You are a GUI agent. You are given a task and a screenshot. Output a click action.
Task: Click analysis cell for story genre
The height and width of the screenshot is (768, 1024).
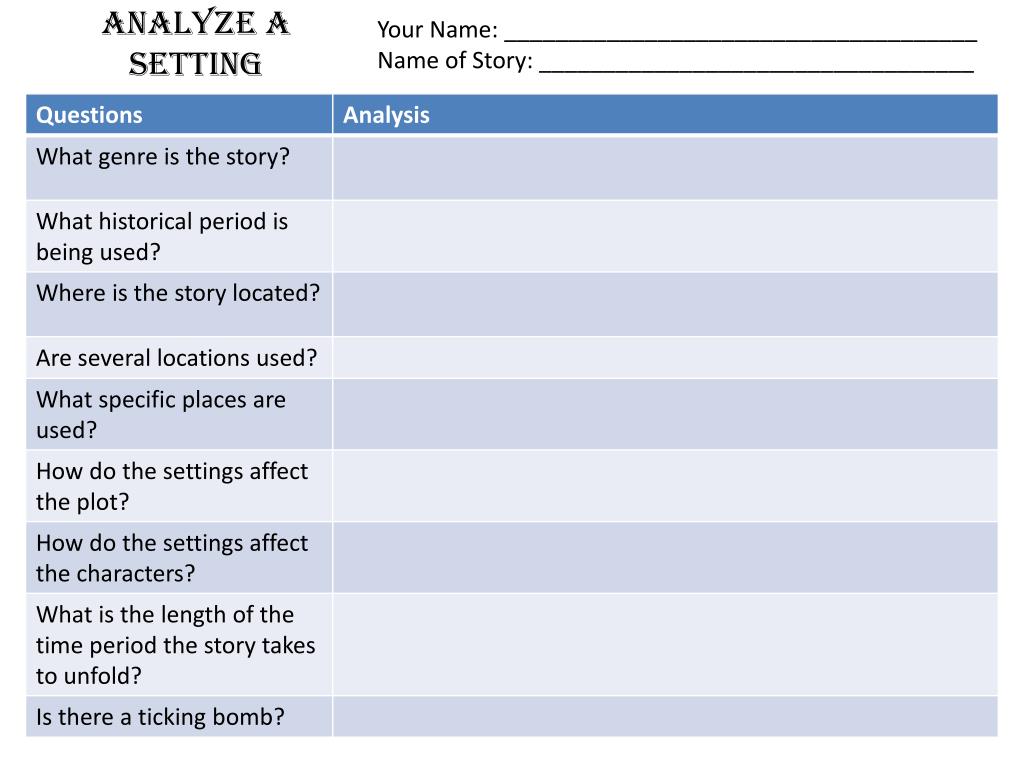point(665,167)
